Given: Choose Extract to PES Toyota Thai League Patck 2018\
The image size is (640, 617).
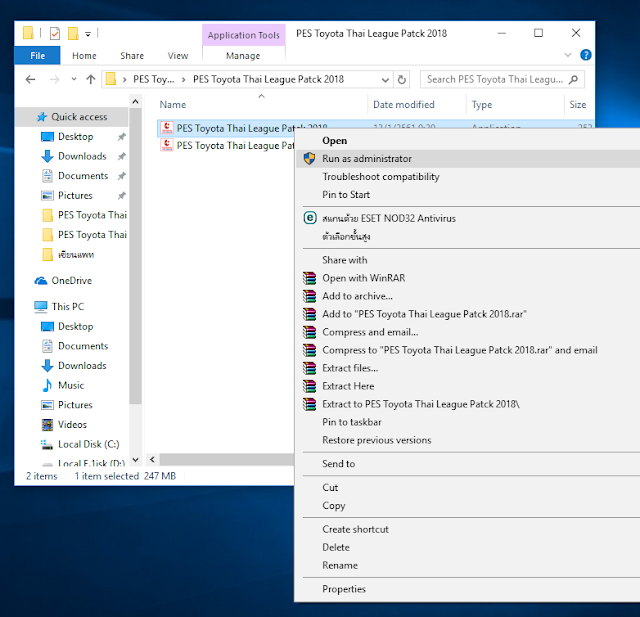Looking at the screenshot, I should point(420,404).
